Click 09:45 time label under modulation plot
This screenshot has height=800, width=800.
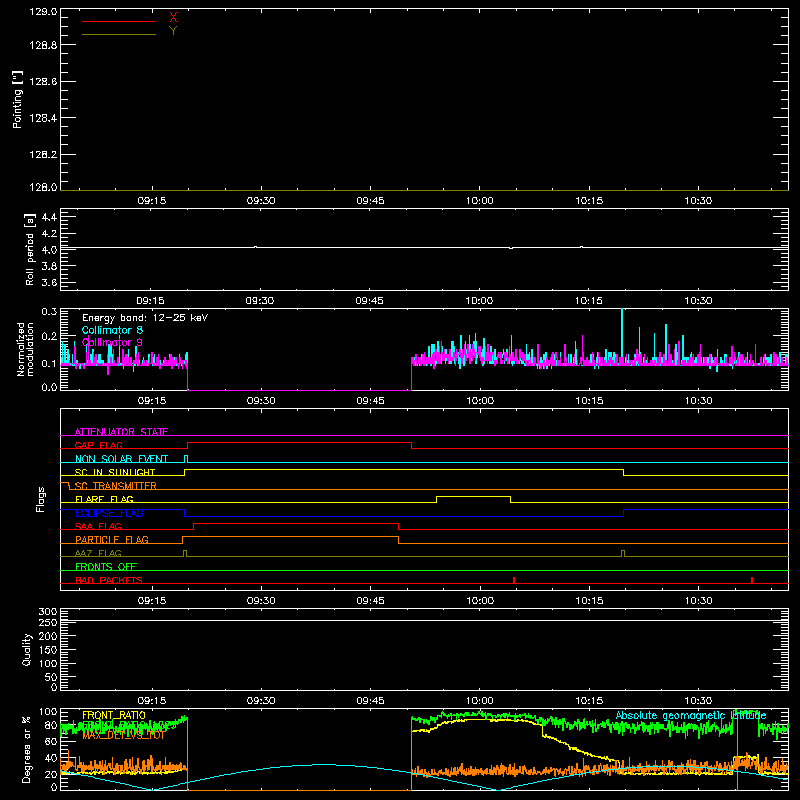coord(370,401)
